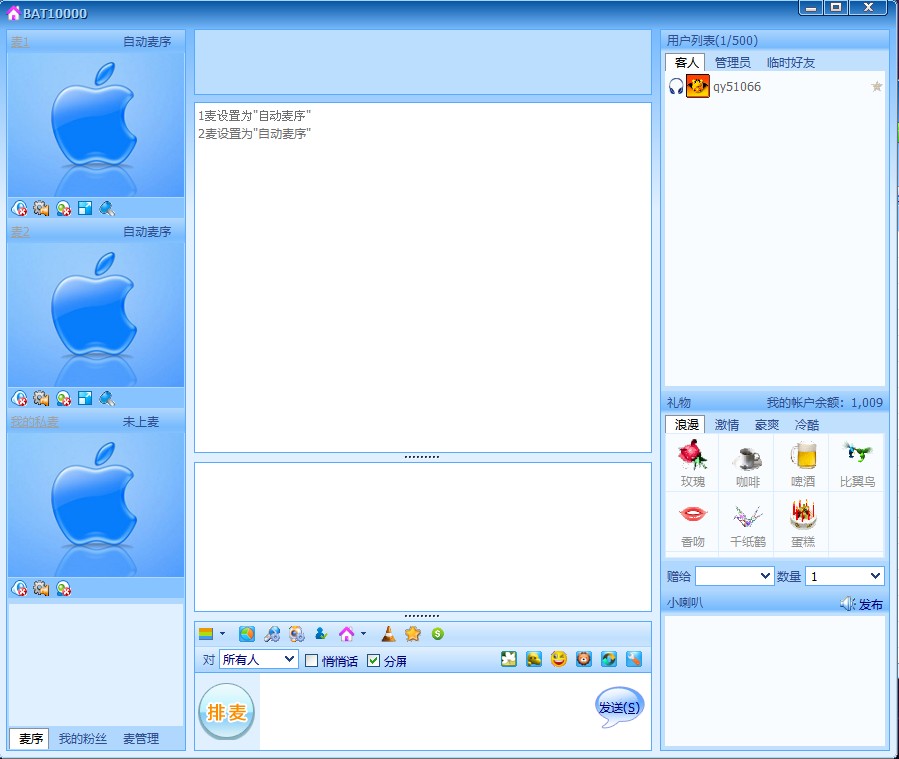
Task: Click the 排麦 queue button
Action: pos(226,711)
